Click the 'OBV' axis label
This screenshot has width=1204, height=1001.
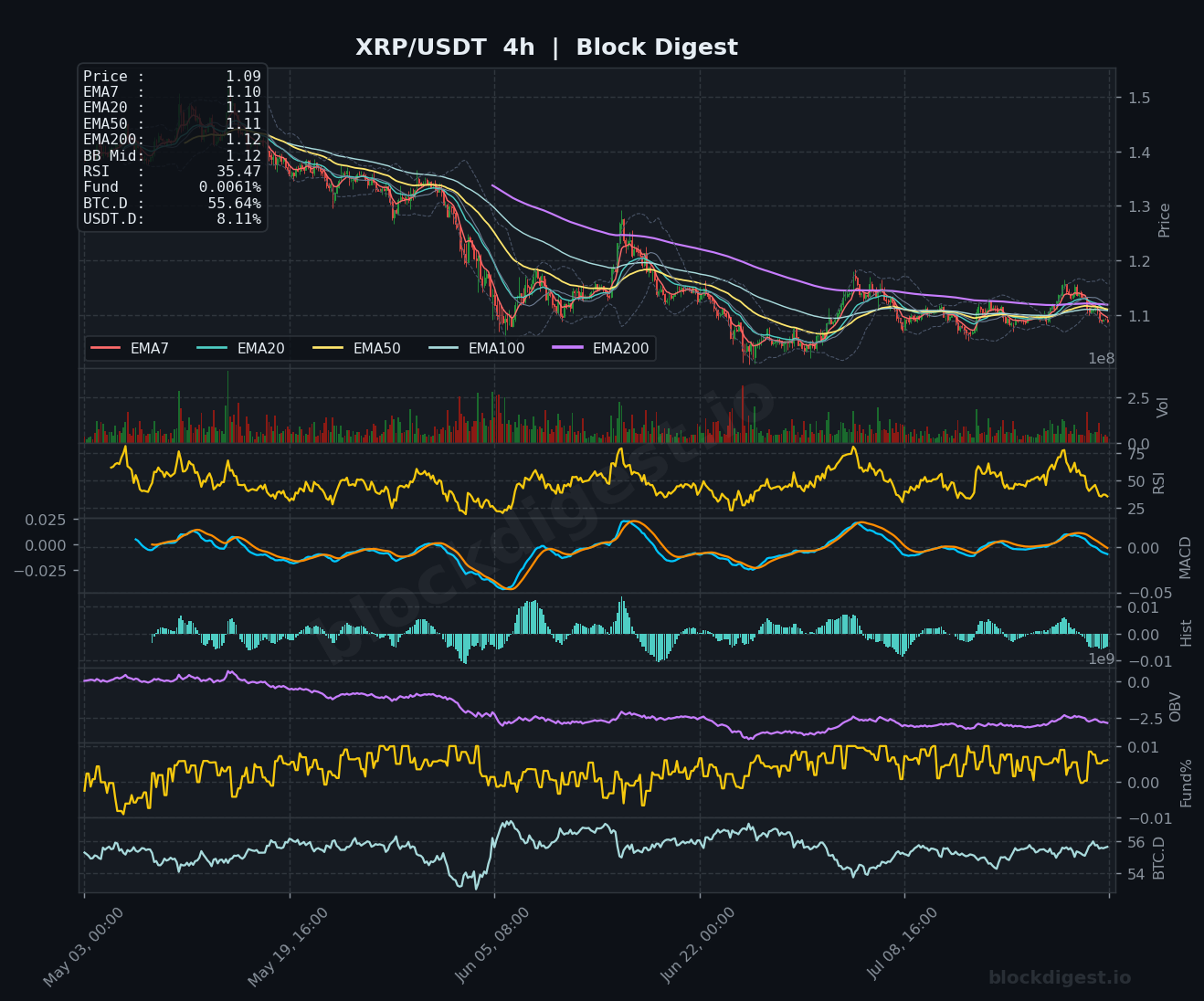pyautogui.click(x=1175, y=707)
